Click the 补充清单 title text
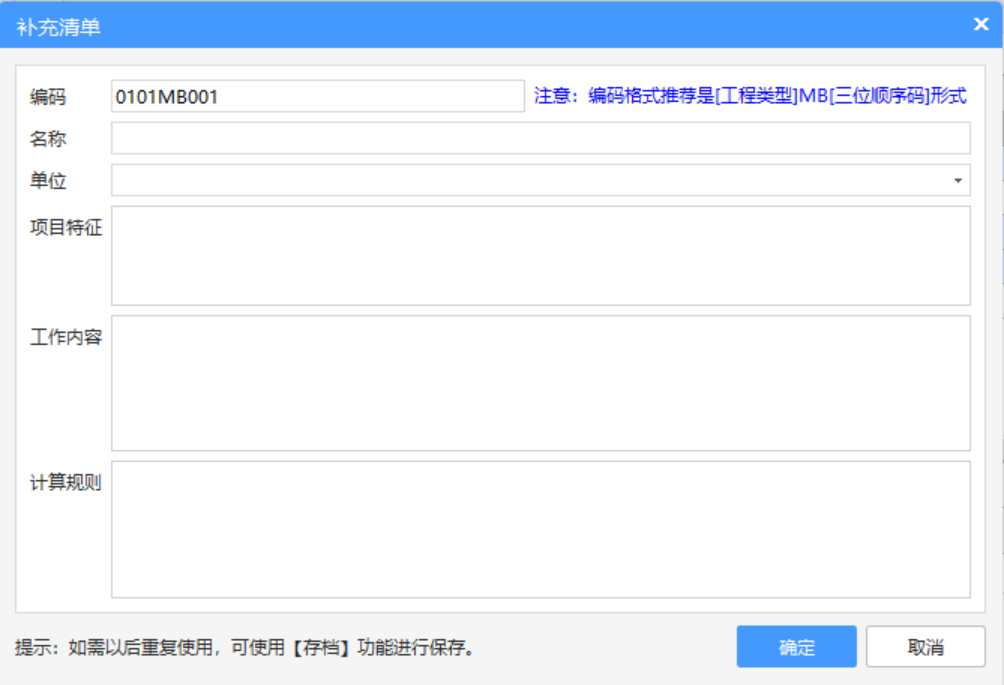The height and width of the screenshot is (685, 1004). [x=58, y=26]
